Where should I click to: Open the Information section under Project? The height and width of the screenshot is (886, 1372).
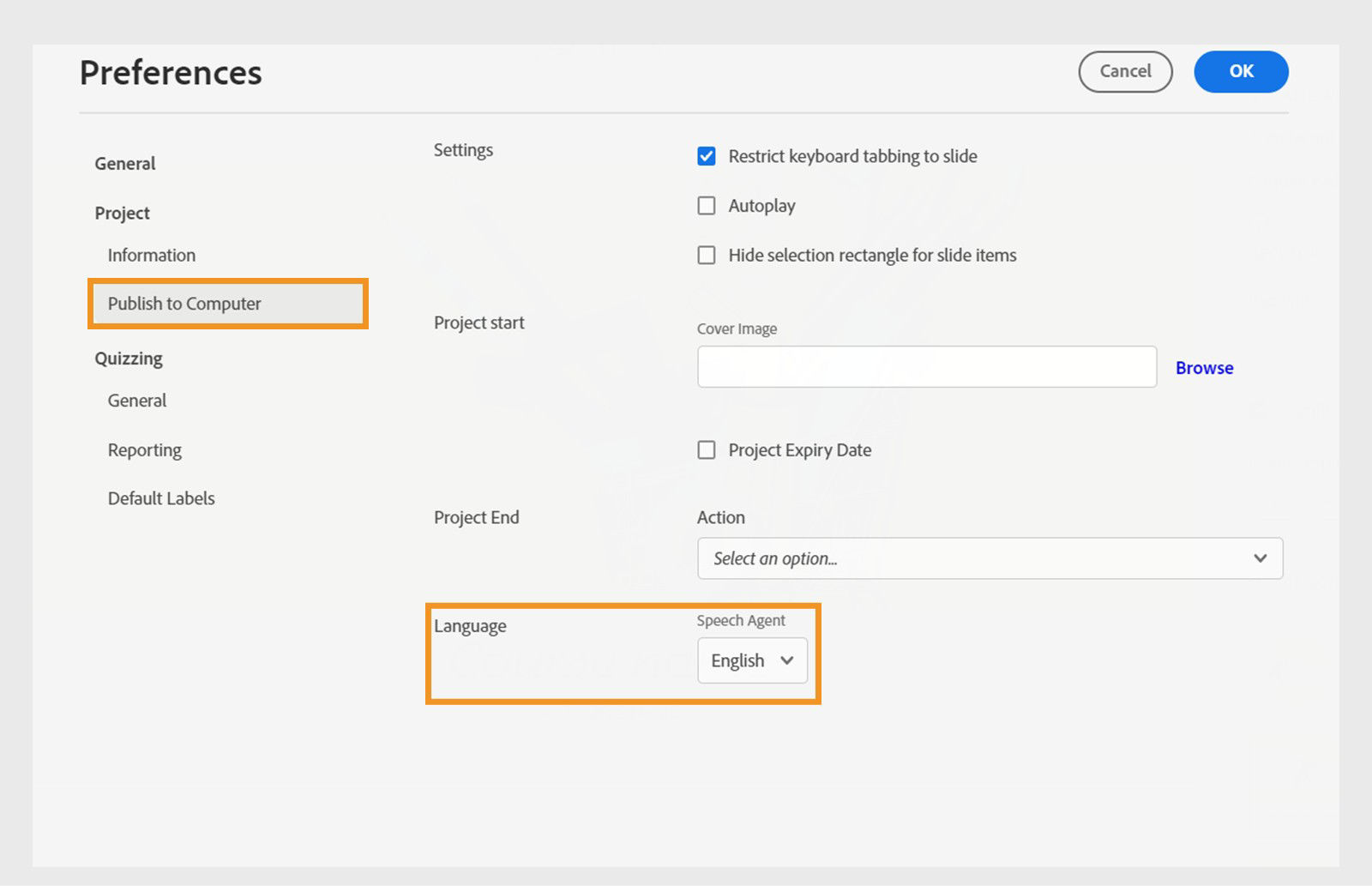point(151,255)
